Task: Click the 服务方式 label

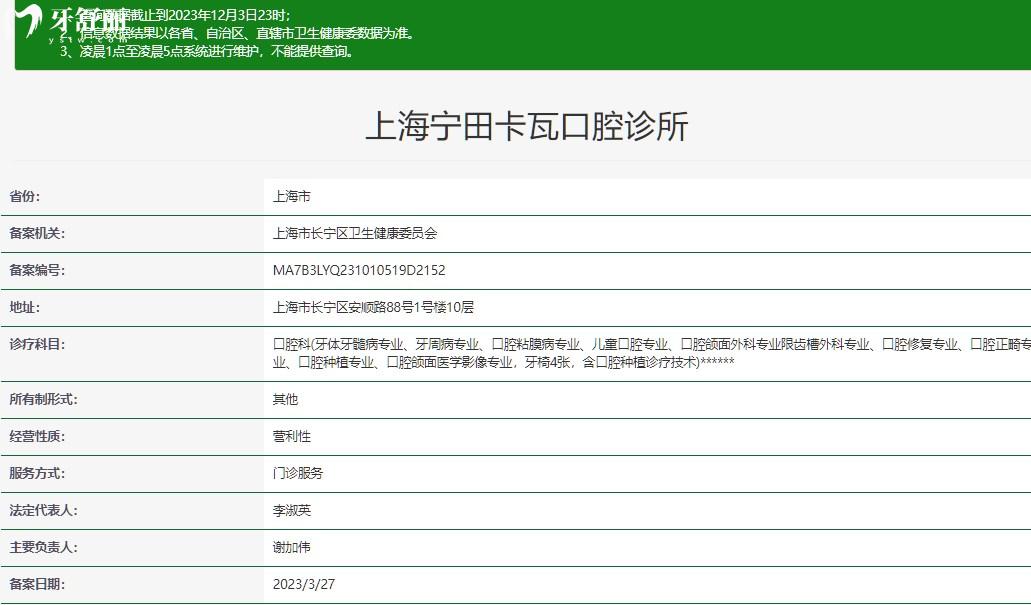Action: [37, 472]
